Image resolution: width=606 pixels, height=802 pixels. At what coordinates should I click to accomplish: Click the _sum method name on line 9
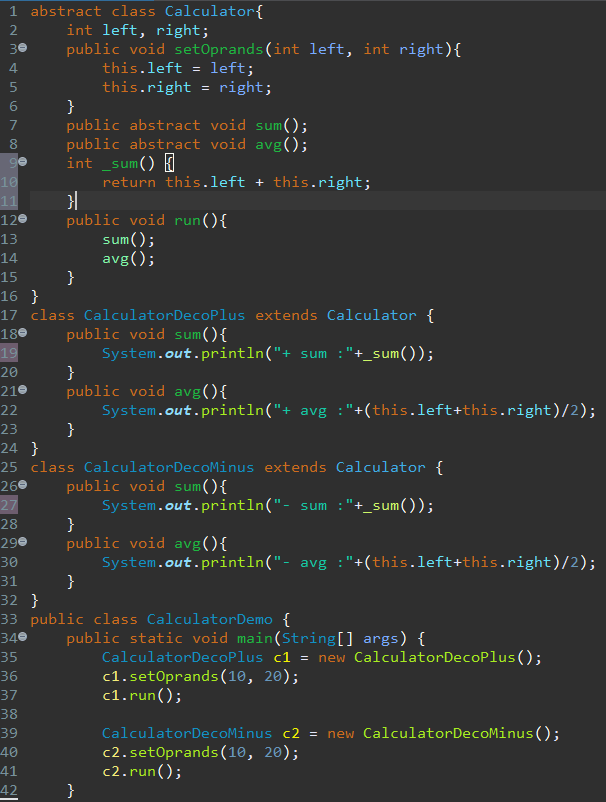[x=120, y=164]
